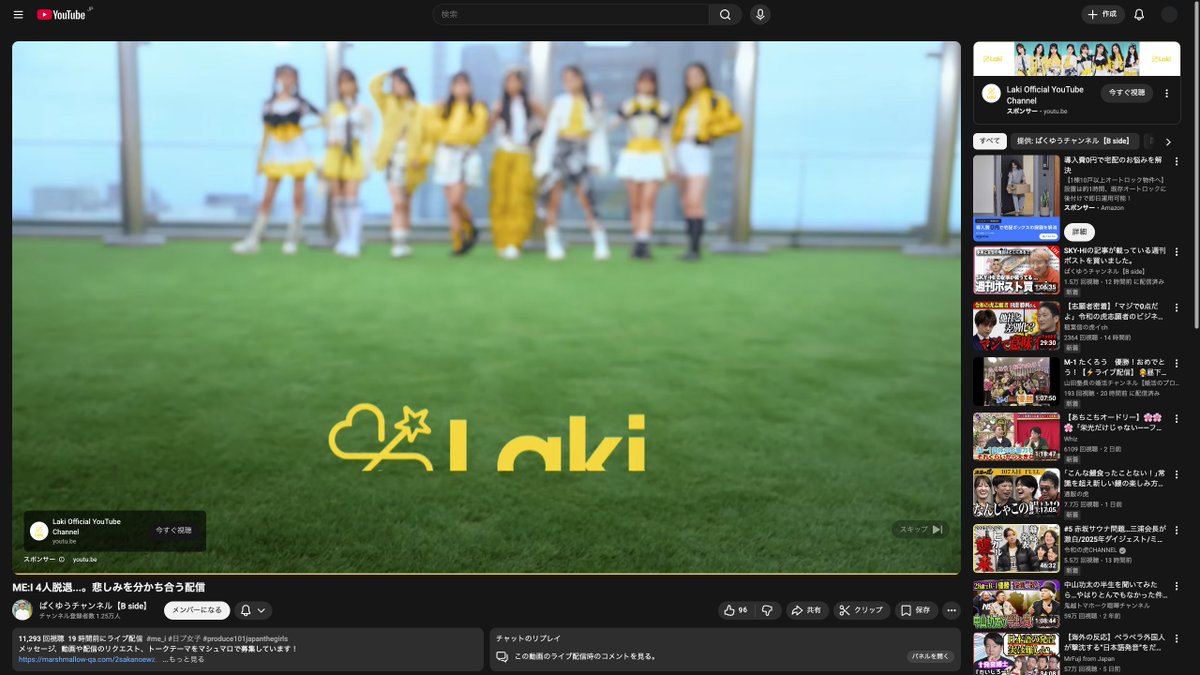Image resolution: width=1200 pixels, height=675 pixels.
Task: Click 今すぐ視聴 in the sidebar Laki card
Action: 1127,93
